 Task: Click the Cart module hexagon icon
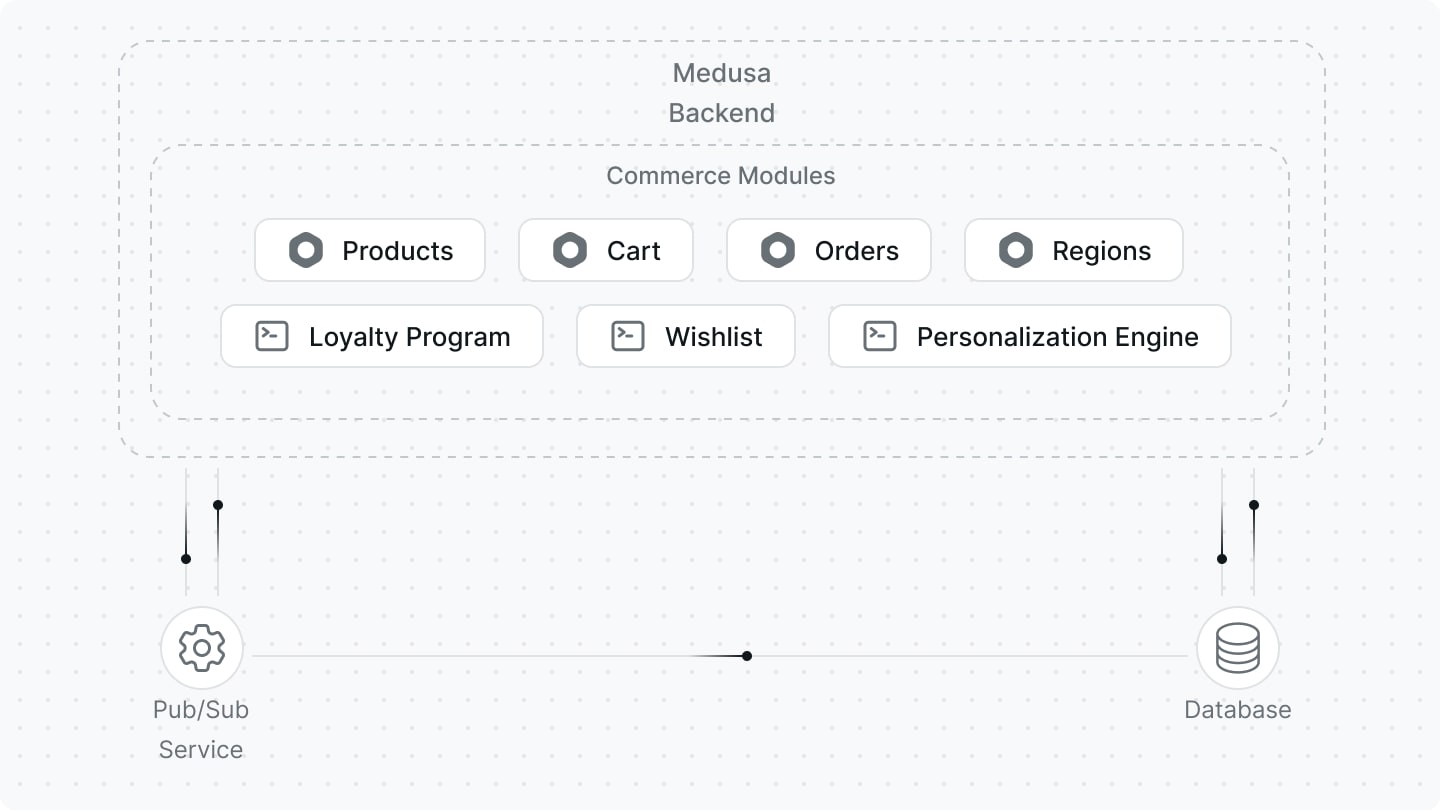(x=570, y=250)
